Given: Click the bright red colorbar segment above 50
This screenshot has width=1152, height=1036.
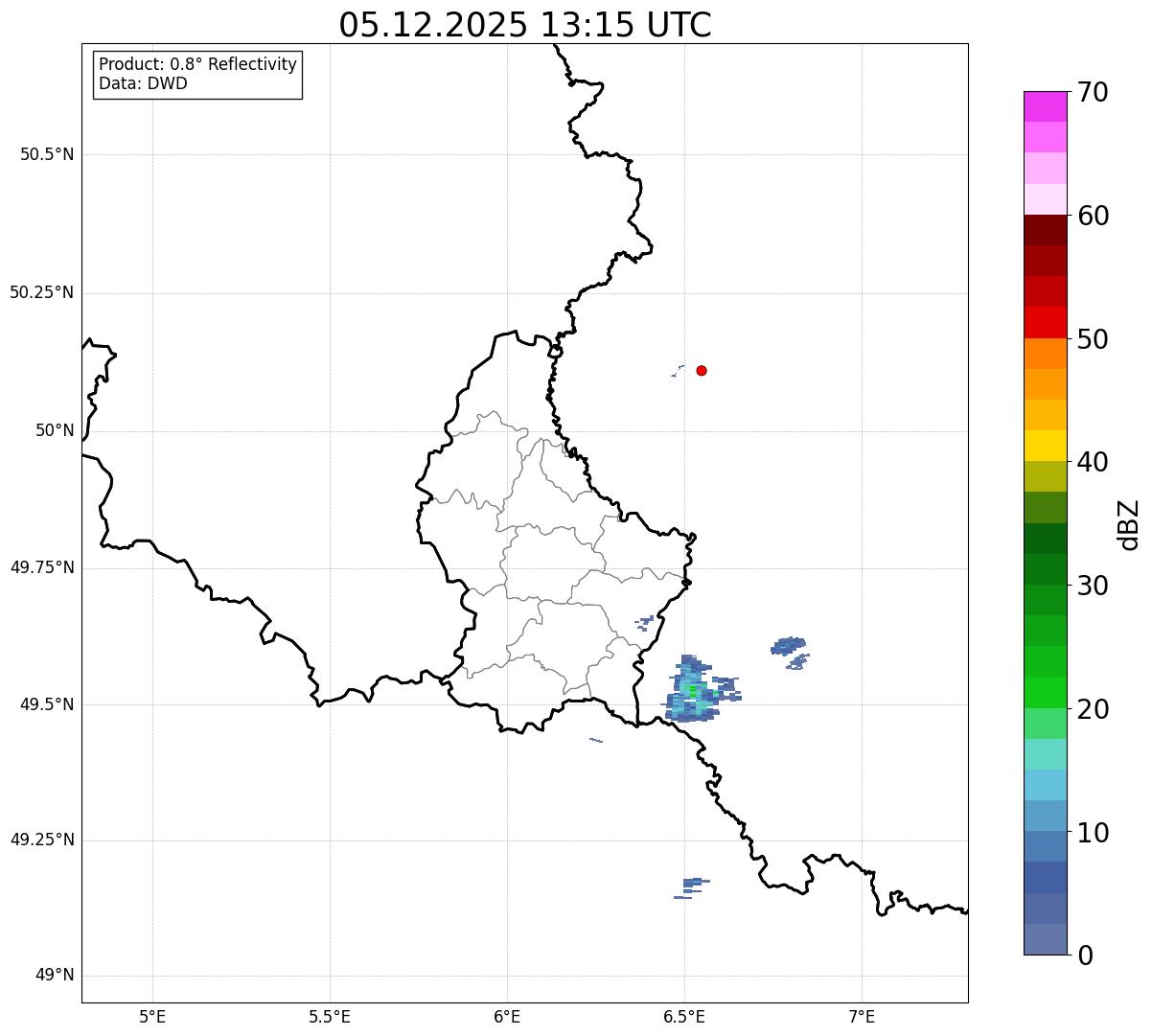Looking at the screenshot, I should [x=1045, y=322].
